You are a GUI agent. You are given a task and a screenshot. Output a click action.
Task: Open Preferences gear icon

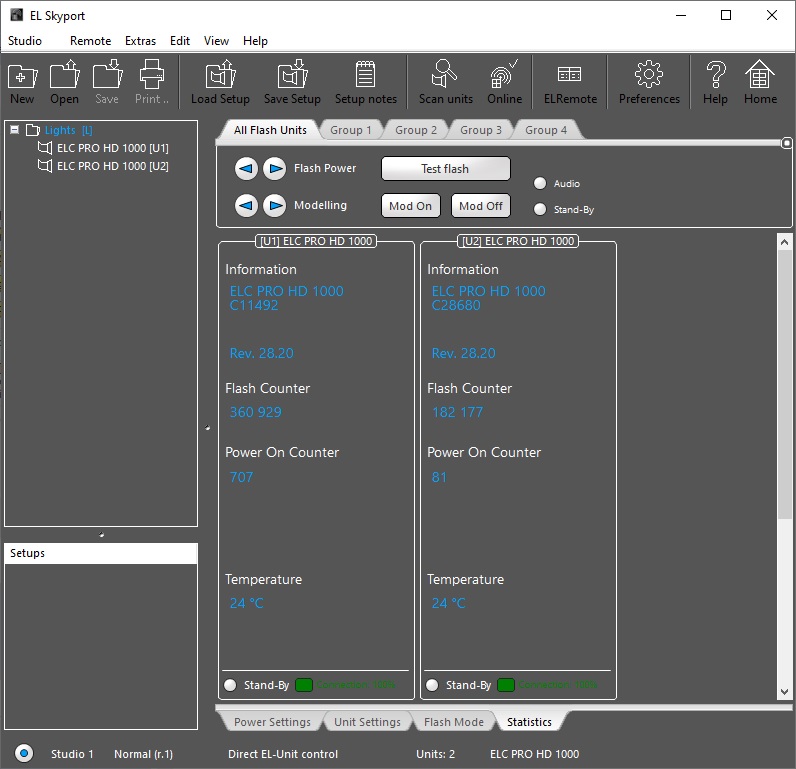pos(649,83)
